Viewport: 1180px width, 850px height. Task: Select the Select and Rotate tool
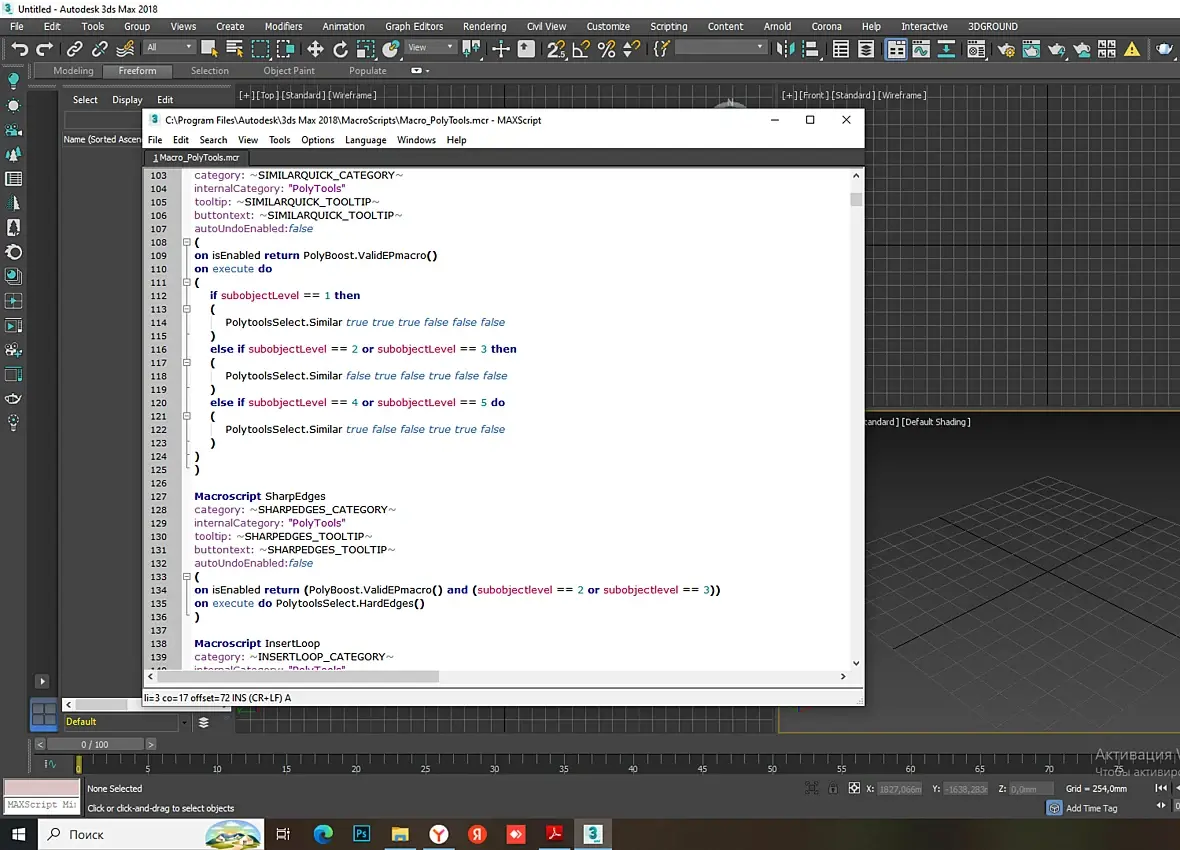(340, 48)
